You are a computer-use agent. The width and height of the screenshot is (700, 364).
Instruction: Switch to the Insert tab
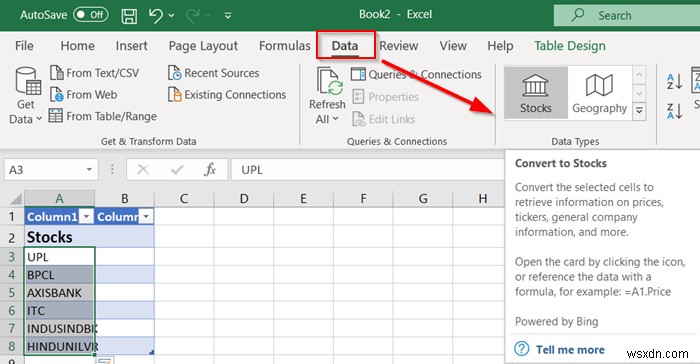[x=131, y=46]
